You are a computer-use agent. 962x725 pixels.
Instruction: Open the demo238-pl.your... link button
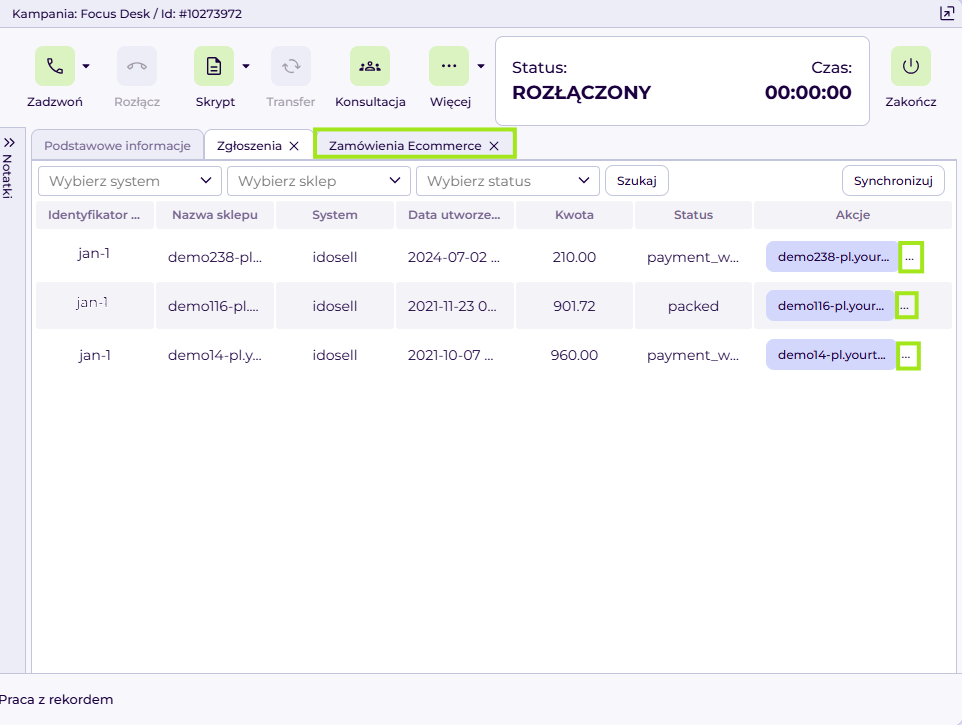pos(832,257)
